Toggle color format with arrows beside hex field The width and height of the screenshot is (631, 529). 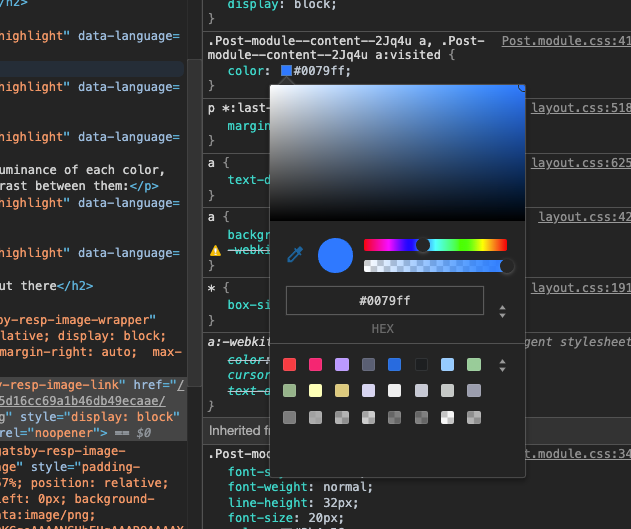click(502, 311)
